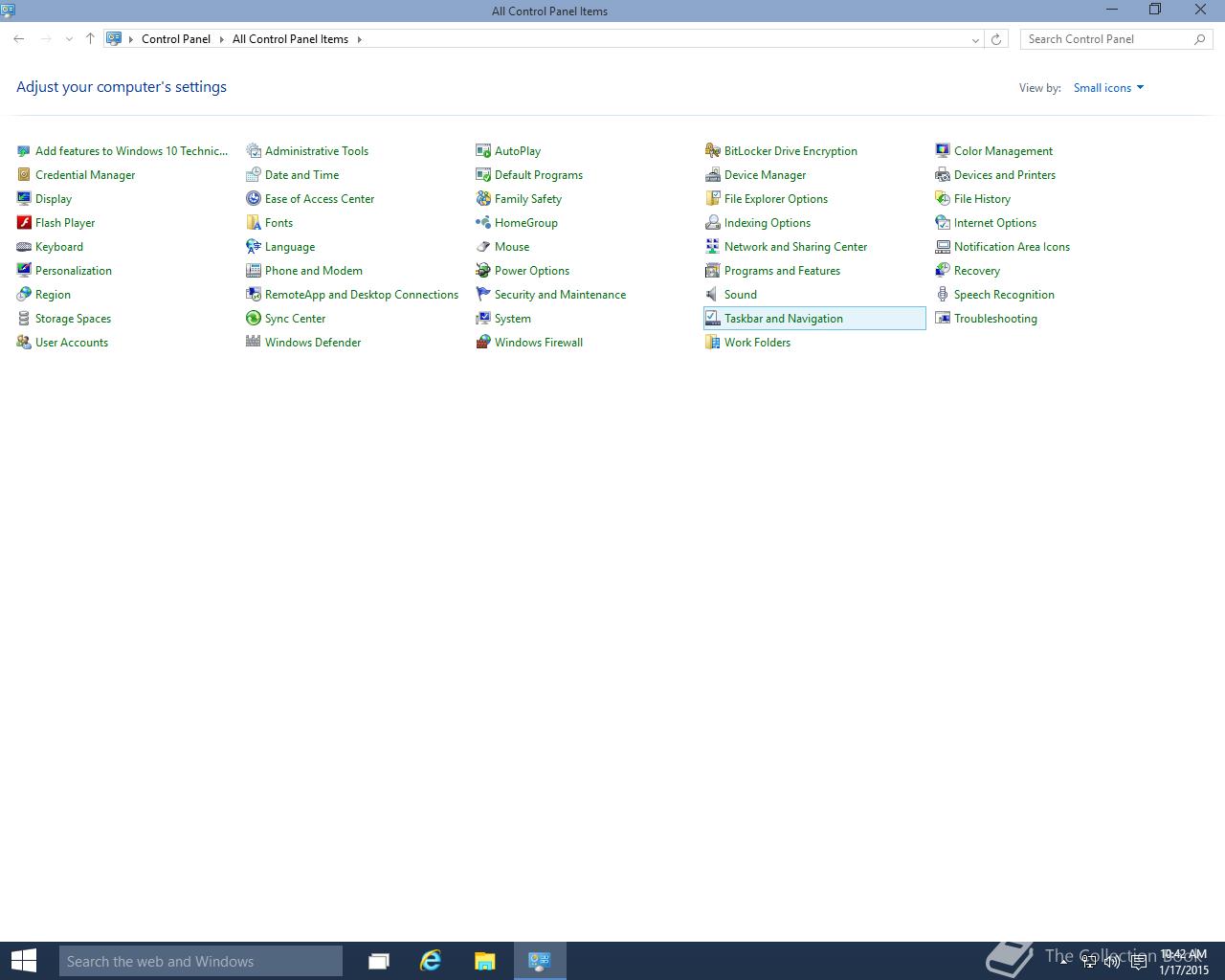Expand the root breadcrumb arrow before Control Panel
The width and height of the screenshot is (1225, 980).
point(131,39)
